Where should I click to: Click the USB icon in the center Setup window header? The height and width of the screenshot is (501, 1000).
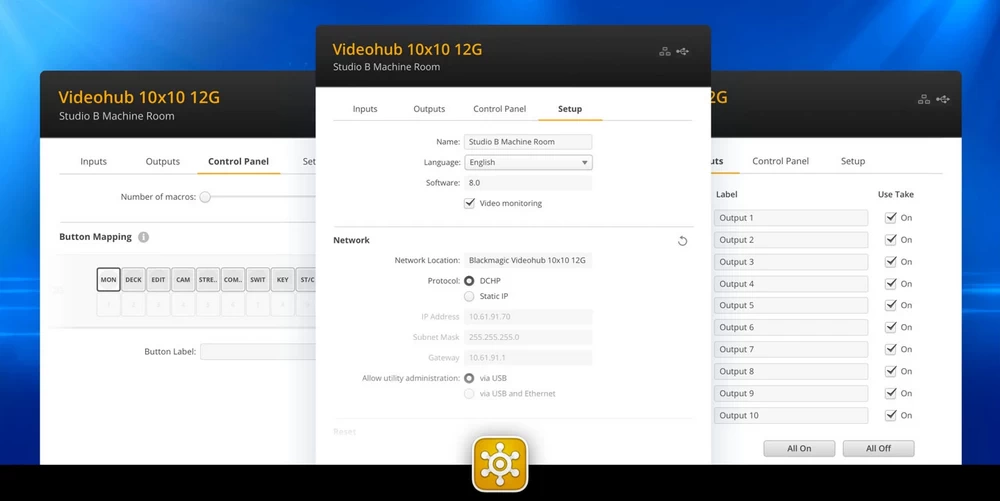click(x=683, y=51)
